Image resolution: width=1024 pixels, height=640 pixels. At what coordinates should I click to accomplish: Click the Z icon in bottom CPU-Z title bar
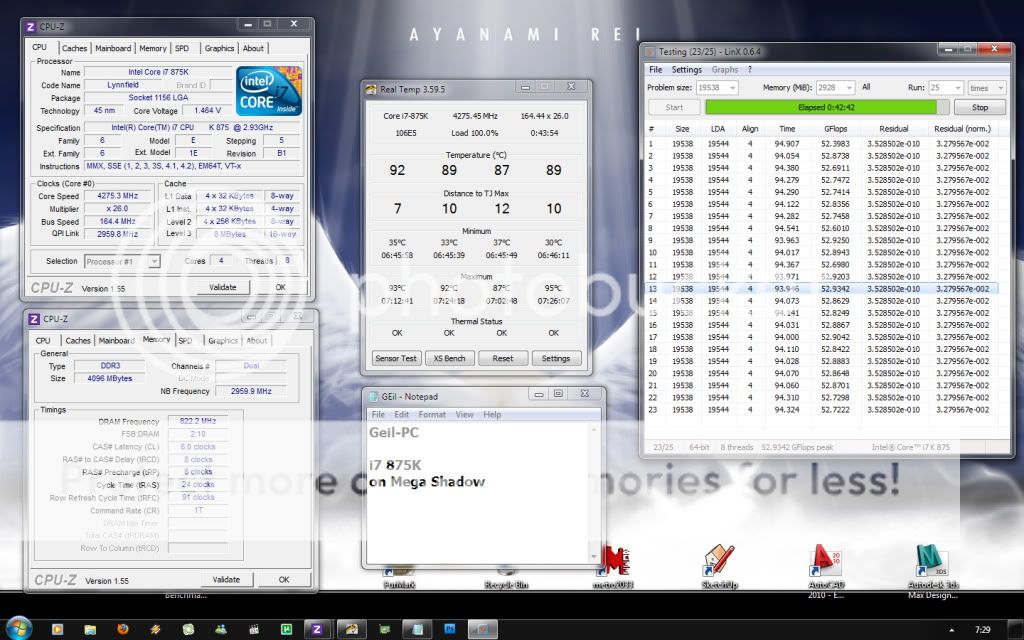click(34, 319)
